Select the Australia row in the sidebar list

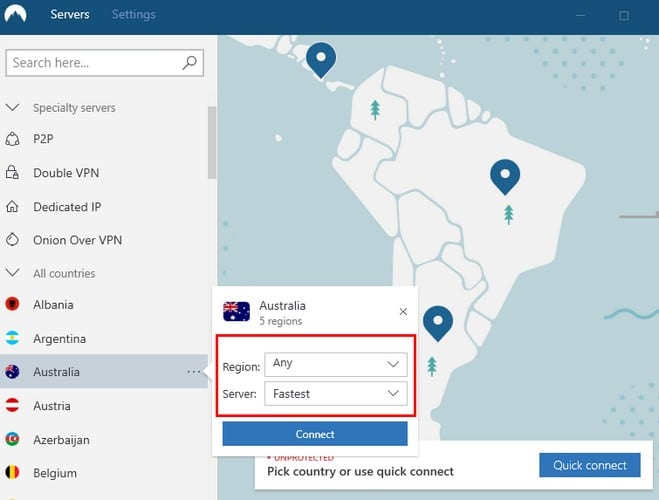[104, 371]
